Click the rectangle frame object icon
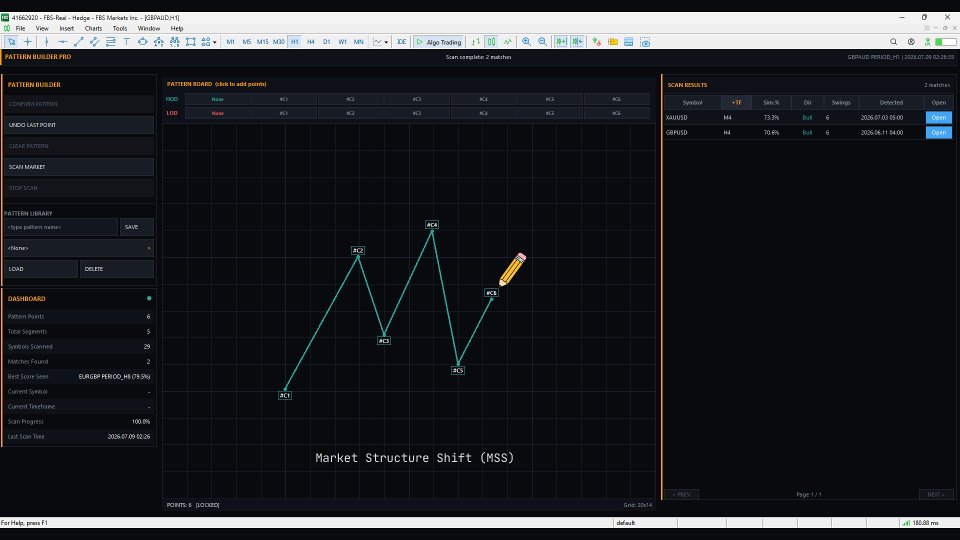 click(x=190, y=42)
